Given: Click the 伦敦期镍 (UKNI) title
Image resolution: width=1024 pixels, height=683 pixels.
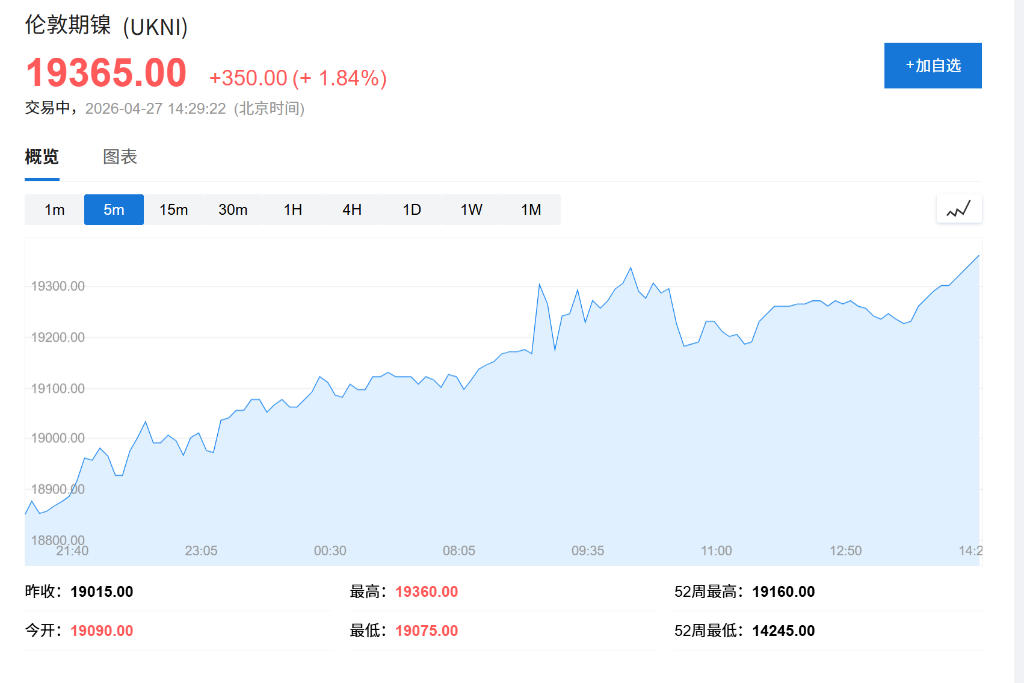Looking at the screenshot, I should [x=104, y=27].
